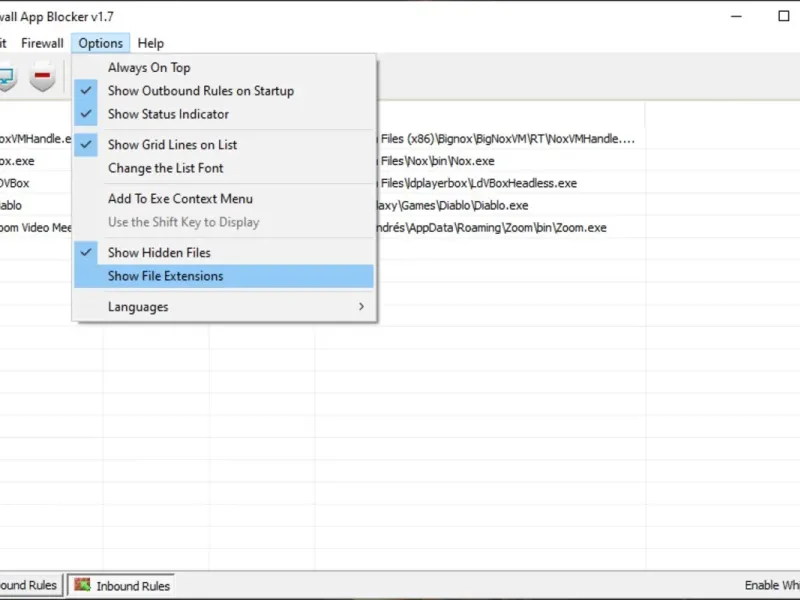Enable Always On Top
Screen dimensions: 800x600
coord(149,68)
